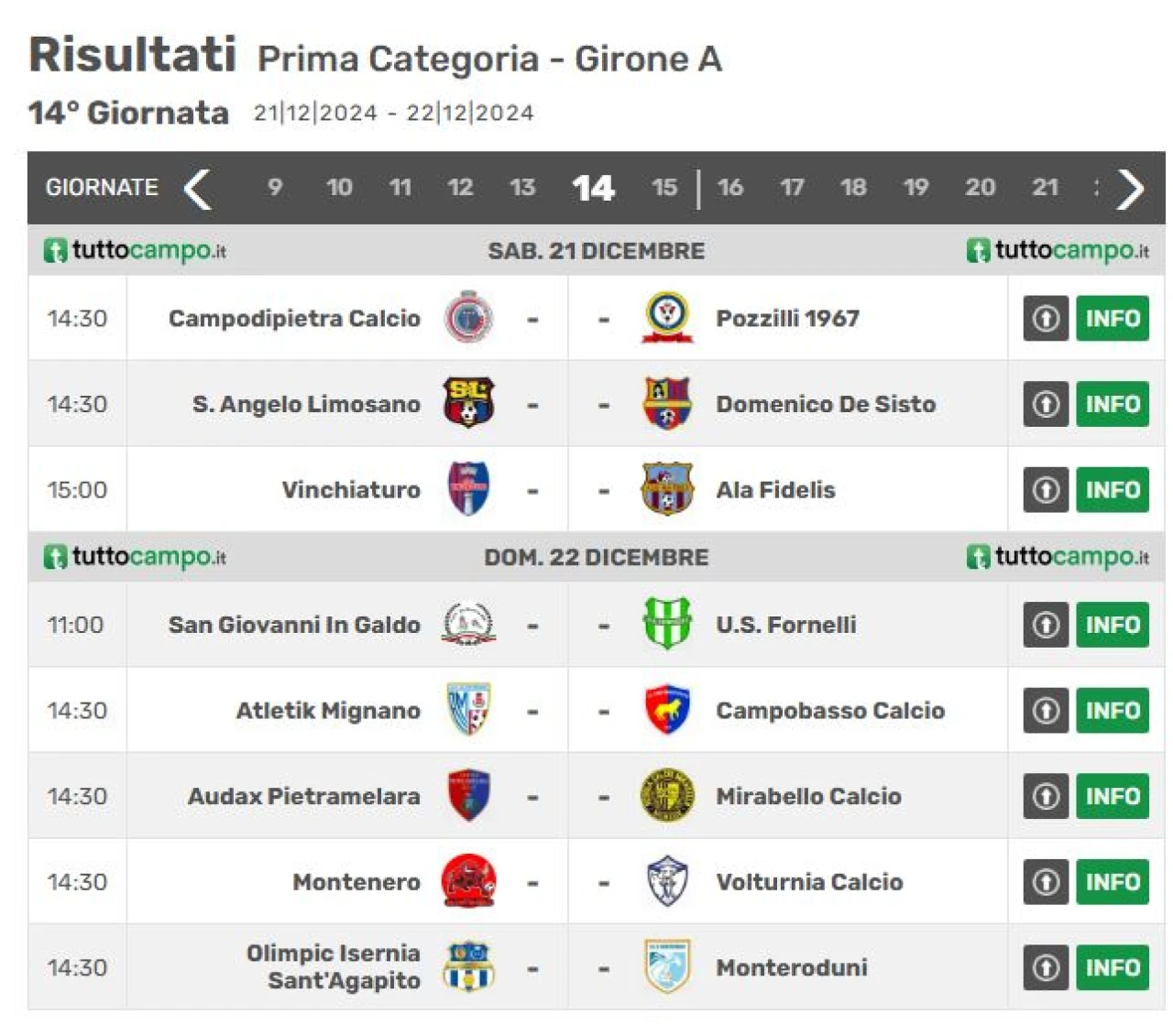Image resolution: width=1173 pixels, height=1036 pixels.
Task: Click the S. Angelo Limosano crest
Action: click(468, 403)
